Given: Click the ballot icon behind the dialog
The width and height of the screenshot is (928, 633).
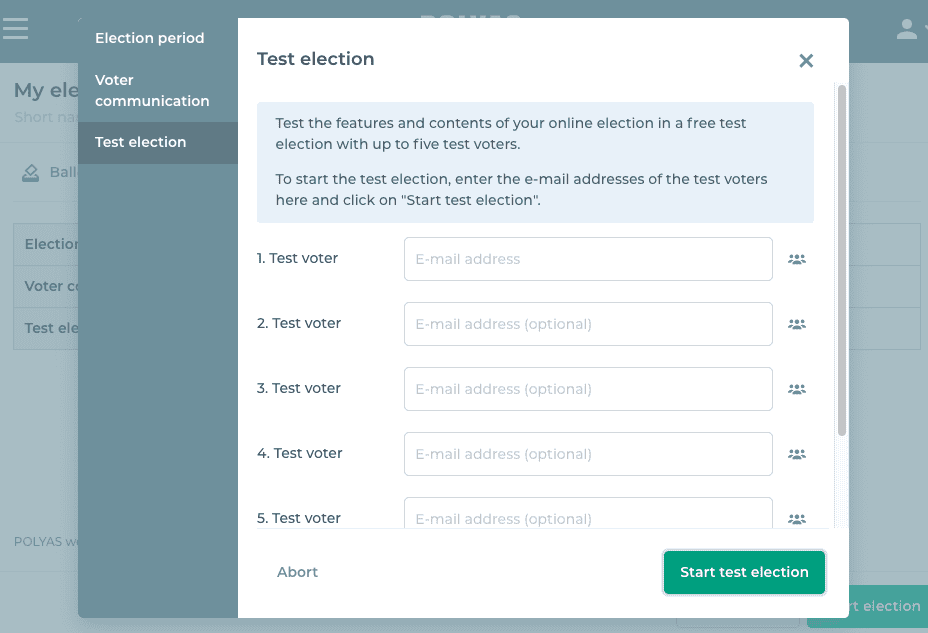Looking at the screenshot, I should pyautogui.click(x=31, y=172).
